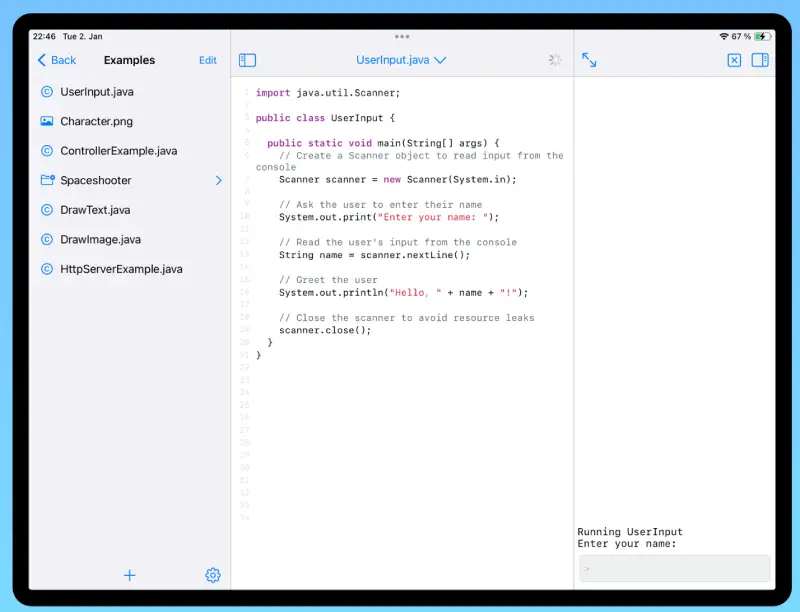Expand Spaceshooter folder chevron
Image resolution: width=800 pixels, height=612 pixels.
coord(219,181)
